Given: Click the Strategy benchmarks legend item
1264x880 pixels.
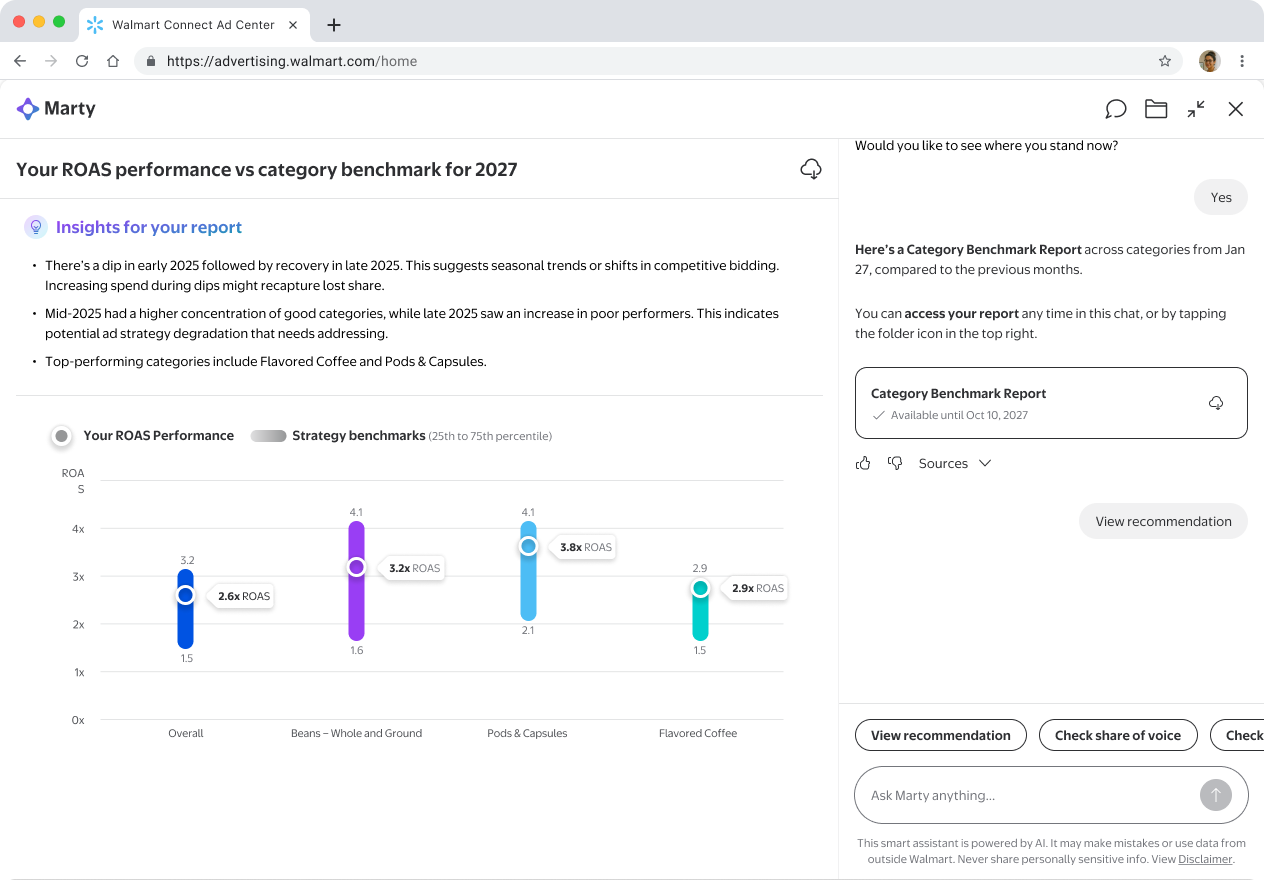Looking at the screenshot, I should click(401, 436).
